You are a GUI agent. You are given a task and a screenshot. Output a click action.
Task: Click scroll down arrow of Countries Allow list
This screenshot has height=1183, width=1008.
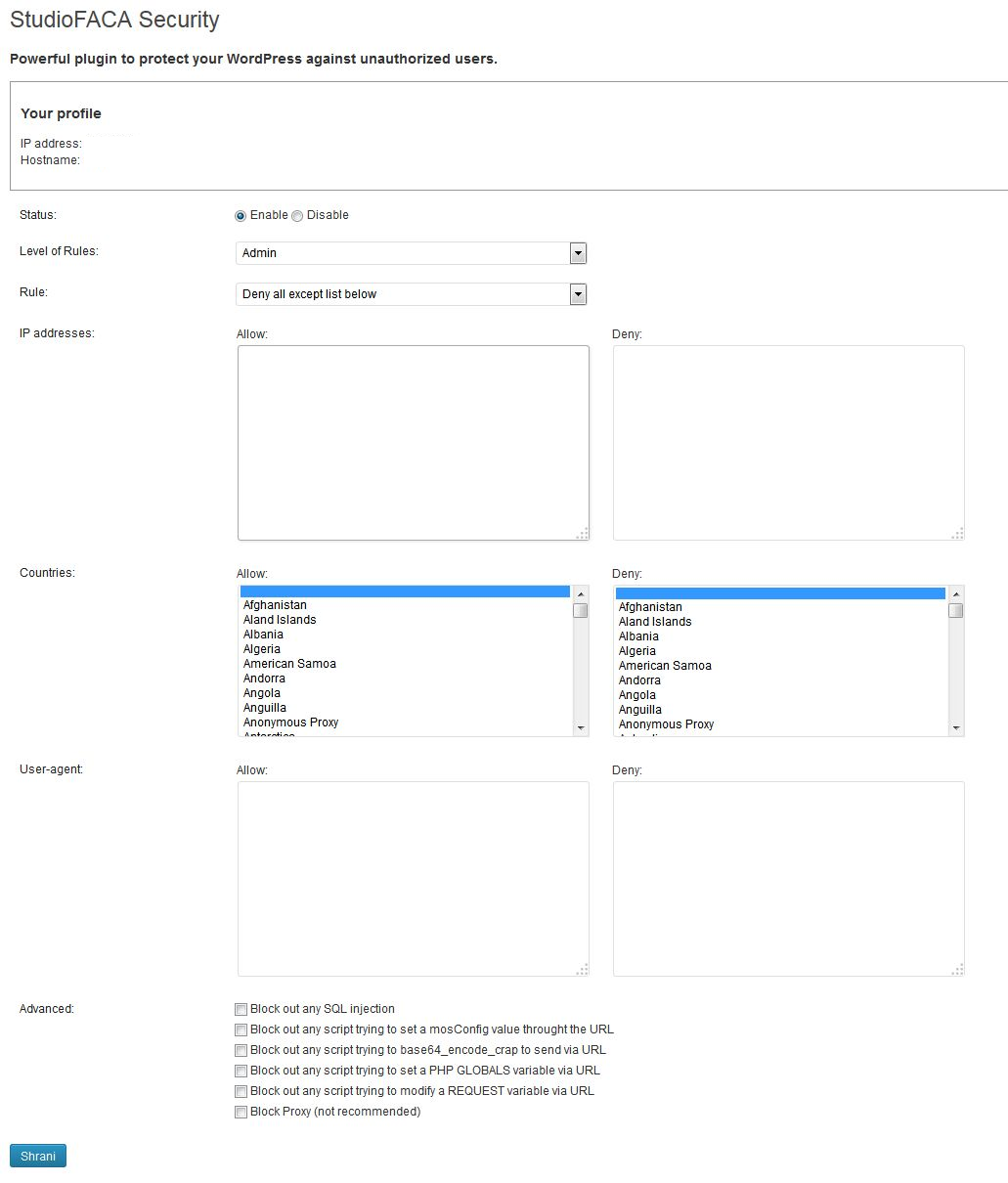[x=581, y=728]
